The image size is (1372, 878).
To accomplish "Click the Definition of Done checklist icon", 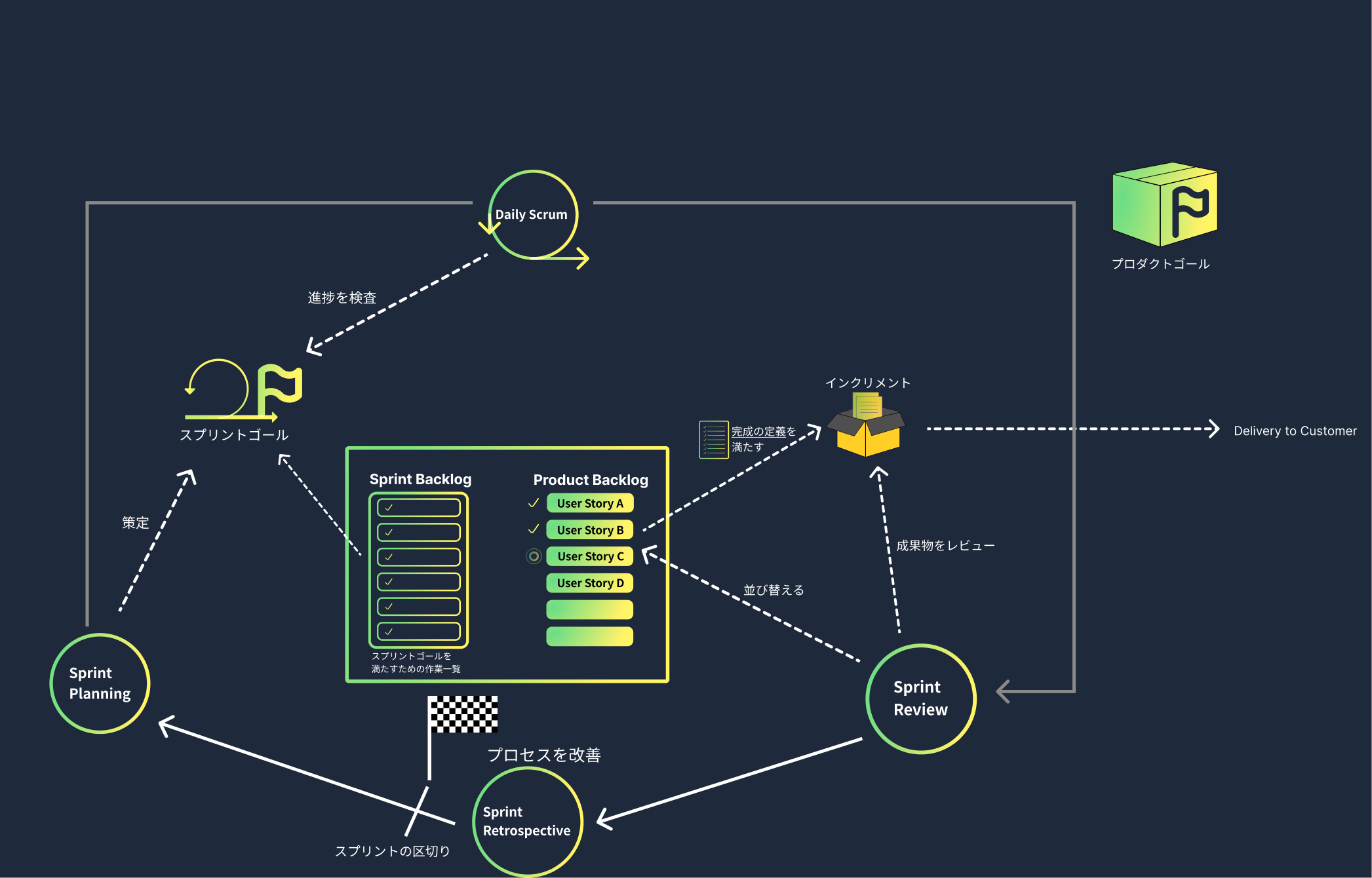I will (713, 440).
